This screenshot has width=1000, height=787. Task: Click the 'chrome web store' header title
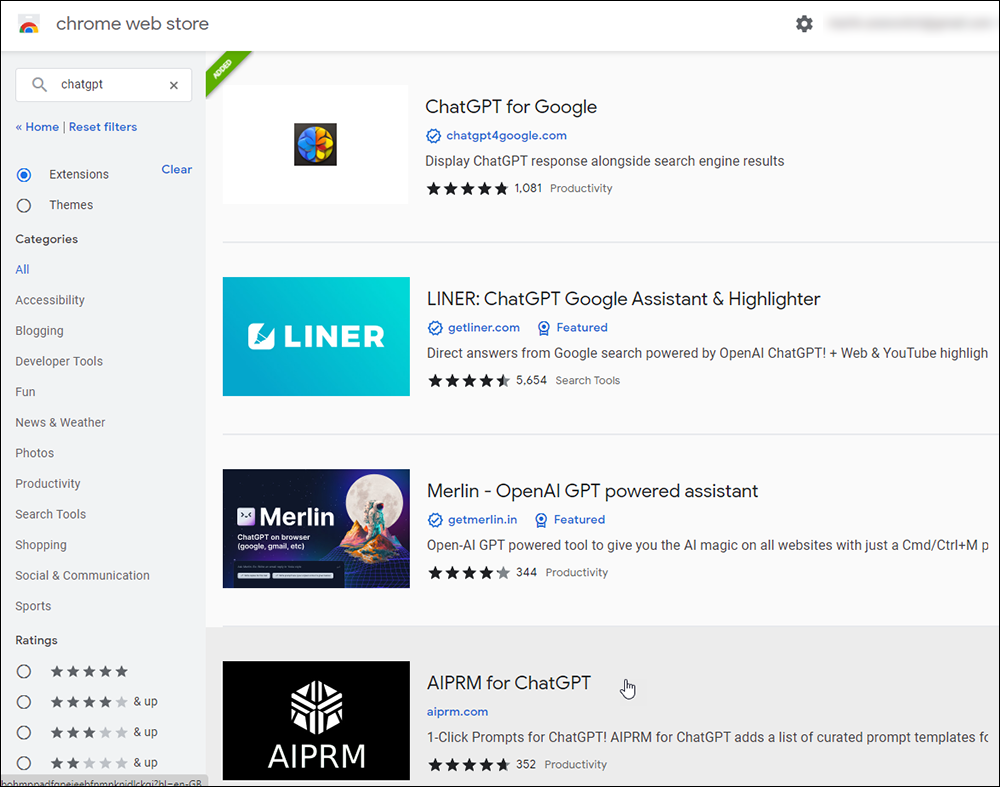coord(132,24)
